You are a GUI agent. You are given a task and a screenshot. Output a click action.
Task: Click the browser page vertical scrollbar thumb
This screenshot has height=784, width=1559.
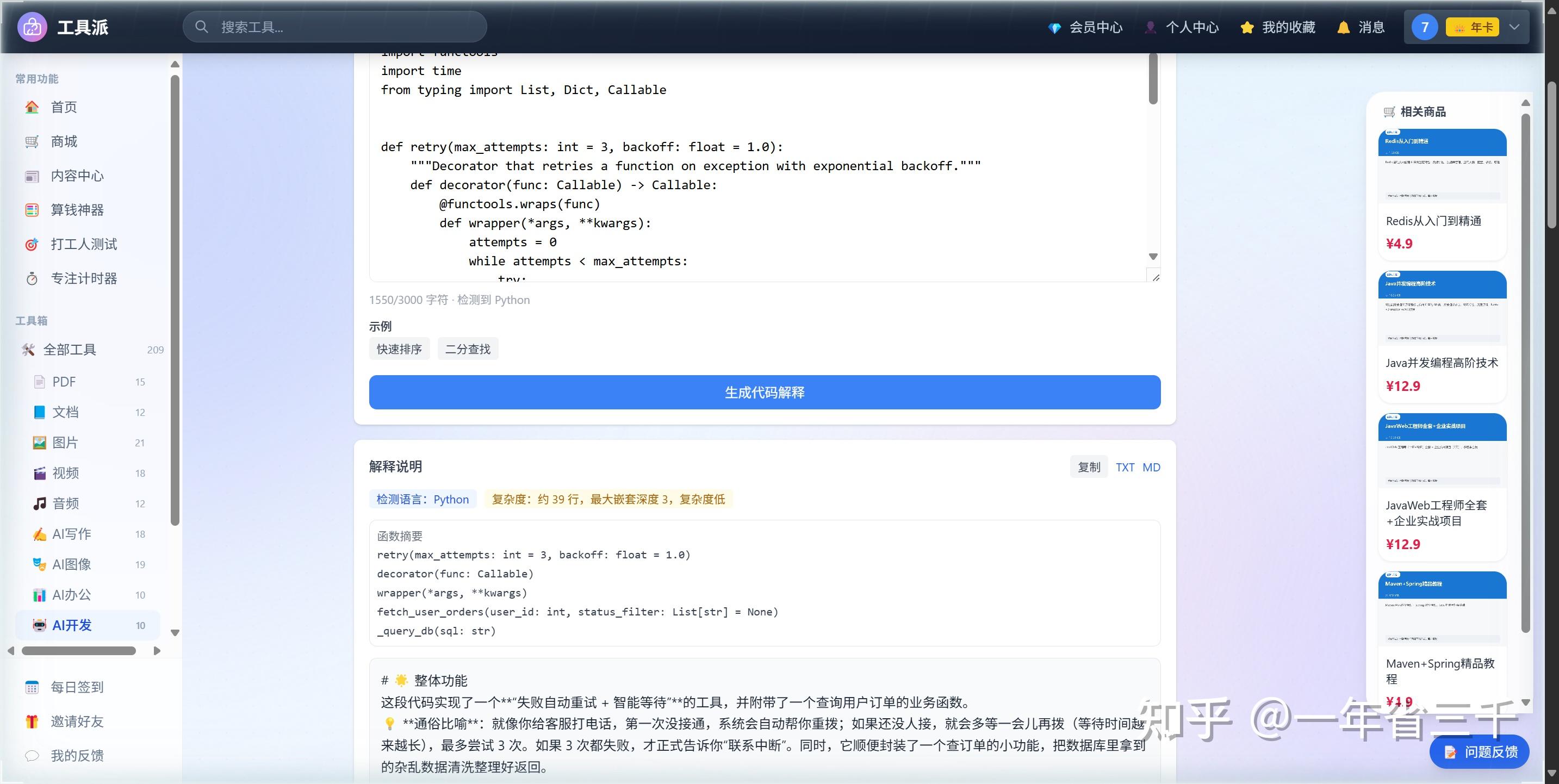1551,154
